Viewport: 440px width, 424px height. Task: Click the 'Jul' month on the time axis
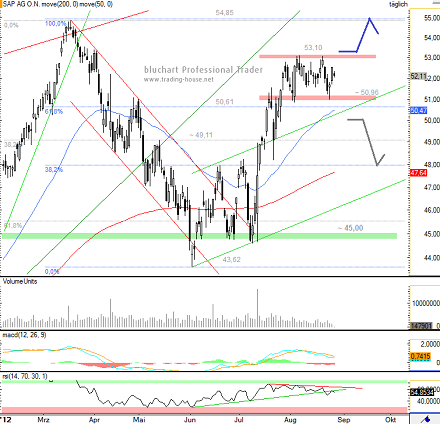[x=238, y=420]
